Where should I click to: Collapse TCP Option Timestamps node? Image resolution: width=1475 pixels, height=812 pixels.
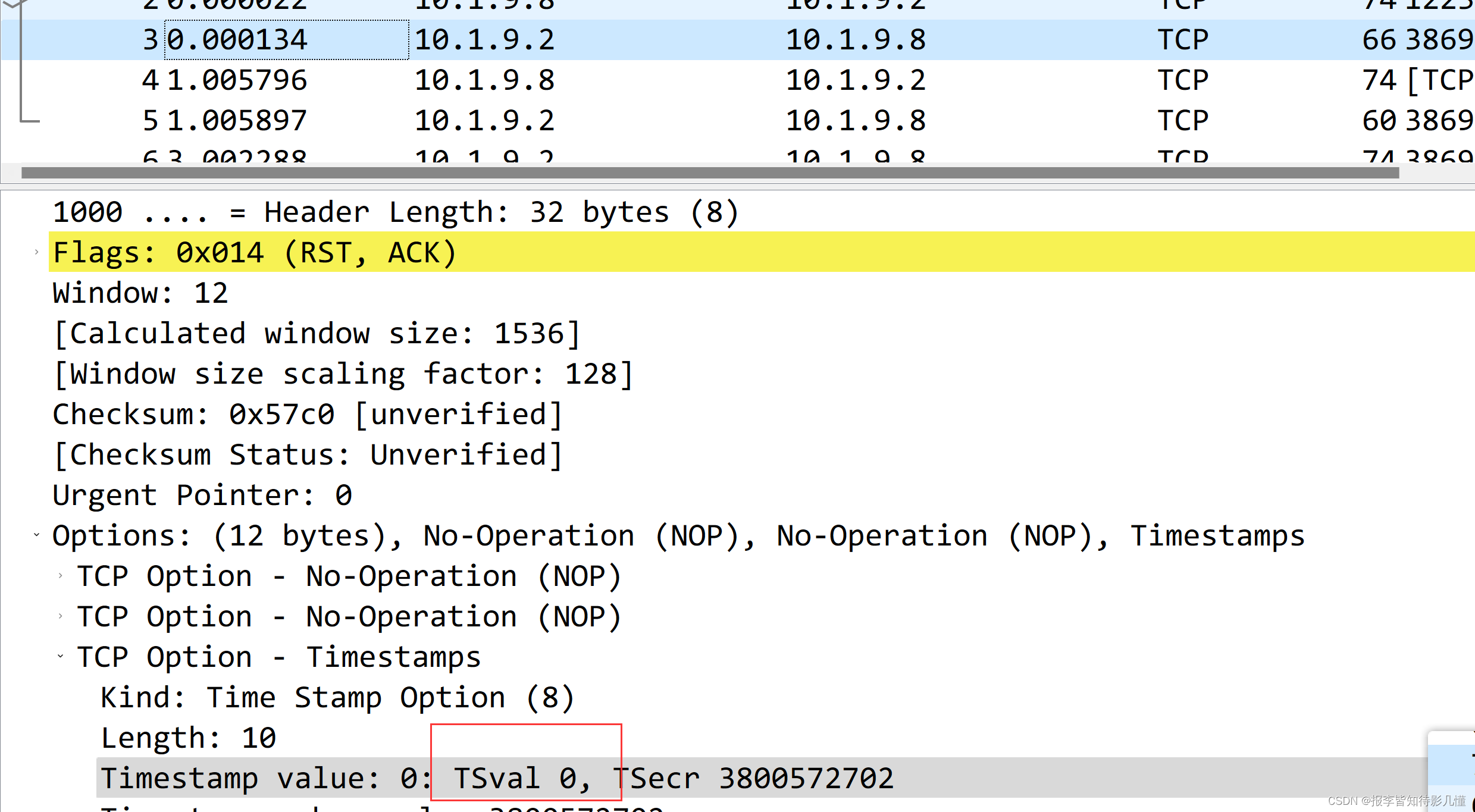(61, 657)
